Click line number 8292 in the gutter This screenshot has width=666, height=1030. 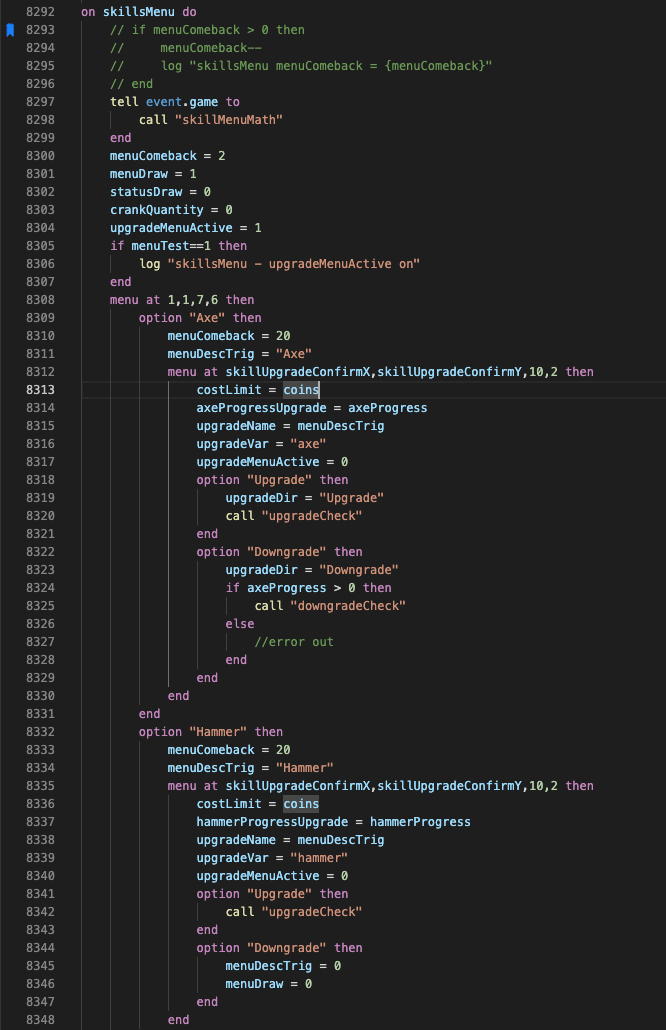pos(41,12)
